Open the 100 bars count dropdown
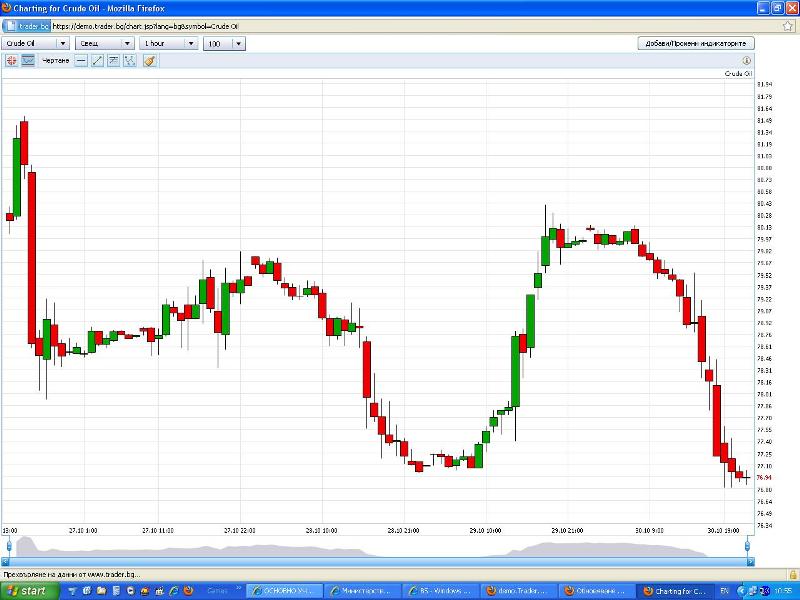This screenshot has height=600, width=800. point(225,43)
